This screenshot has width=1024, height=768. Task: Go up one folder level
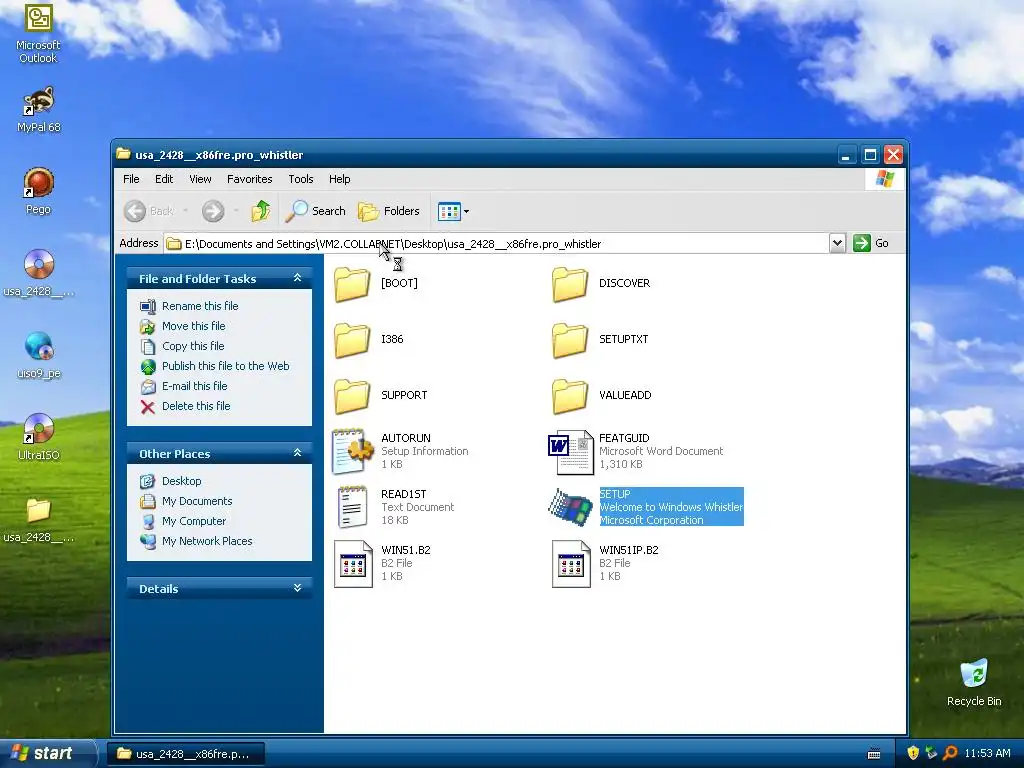pyautogui.click(x=261, y=211)
